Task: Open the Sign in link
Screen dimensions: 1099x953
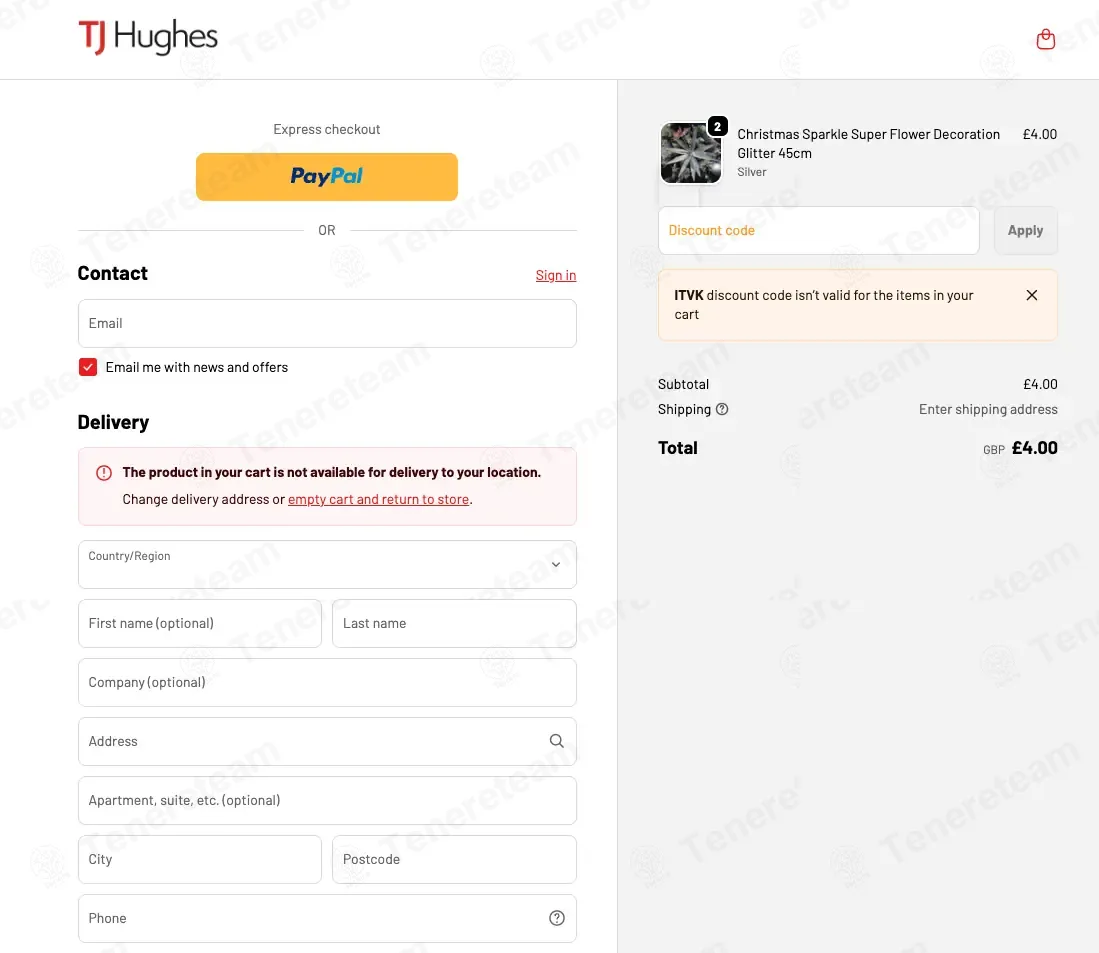Action: pos(556,275)
